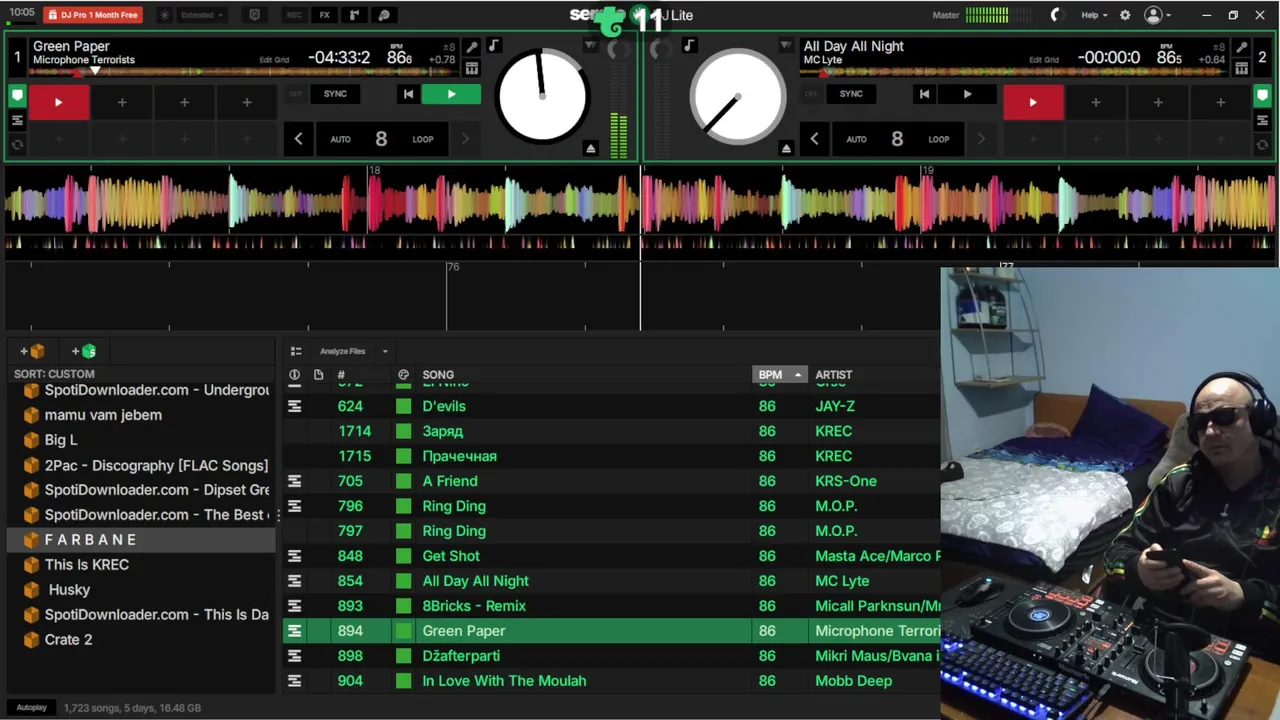The height and width of the screenshot is (720, 1280).
Task: Activate deck 1 auto loop of 8
Action: (x=381, y=139)
